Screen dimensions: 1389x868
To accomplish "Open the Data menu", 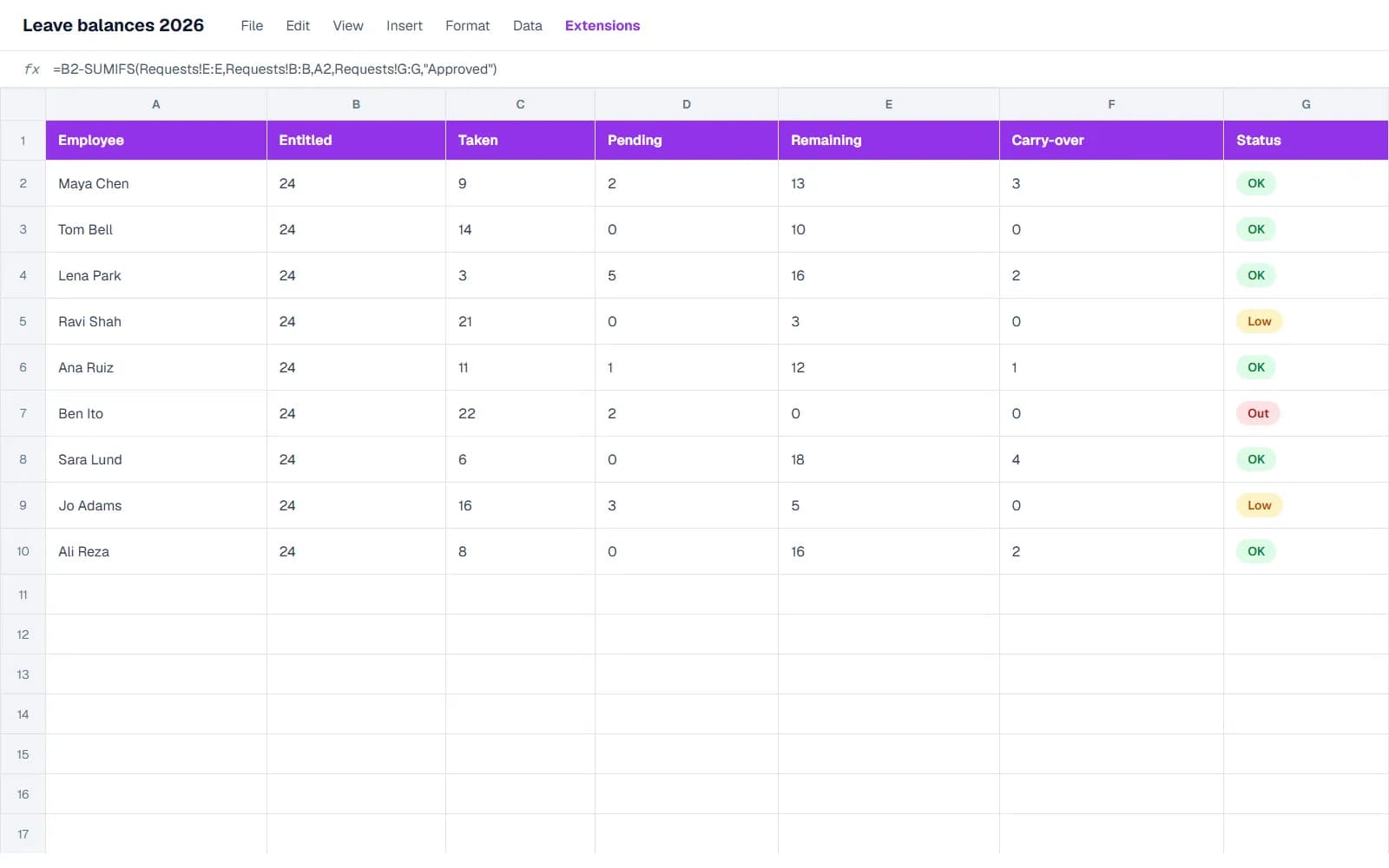I will [x=528, y=26].
